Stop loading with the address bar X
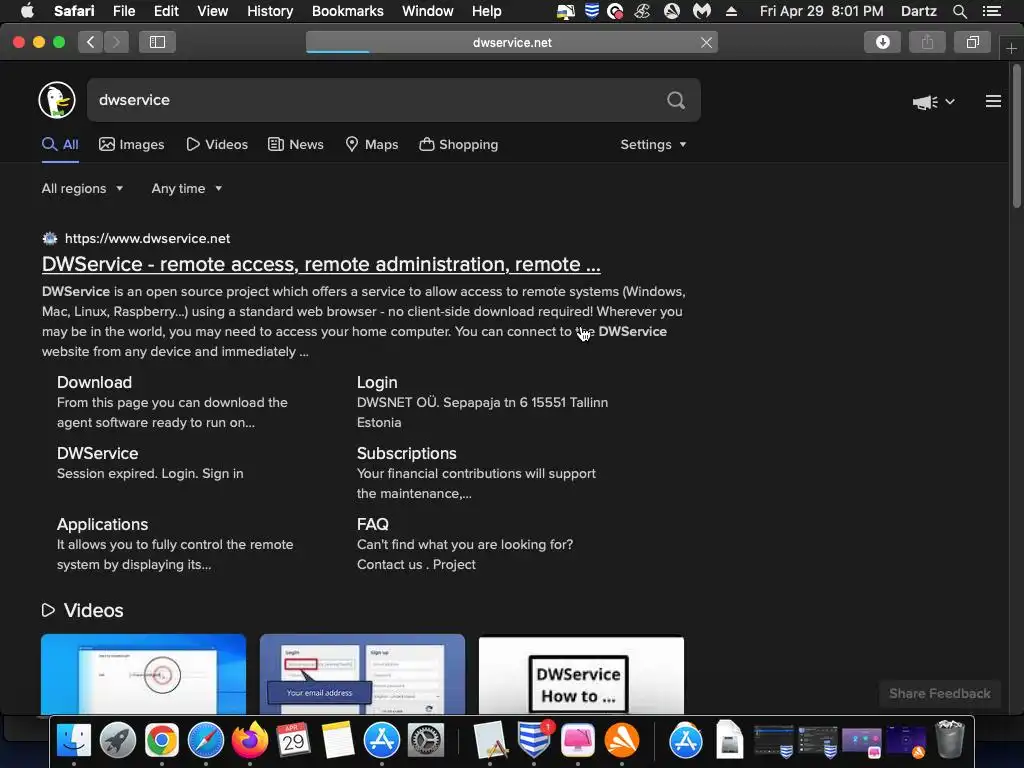Screen dimensions: 1024x768 pos(706,42)
